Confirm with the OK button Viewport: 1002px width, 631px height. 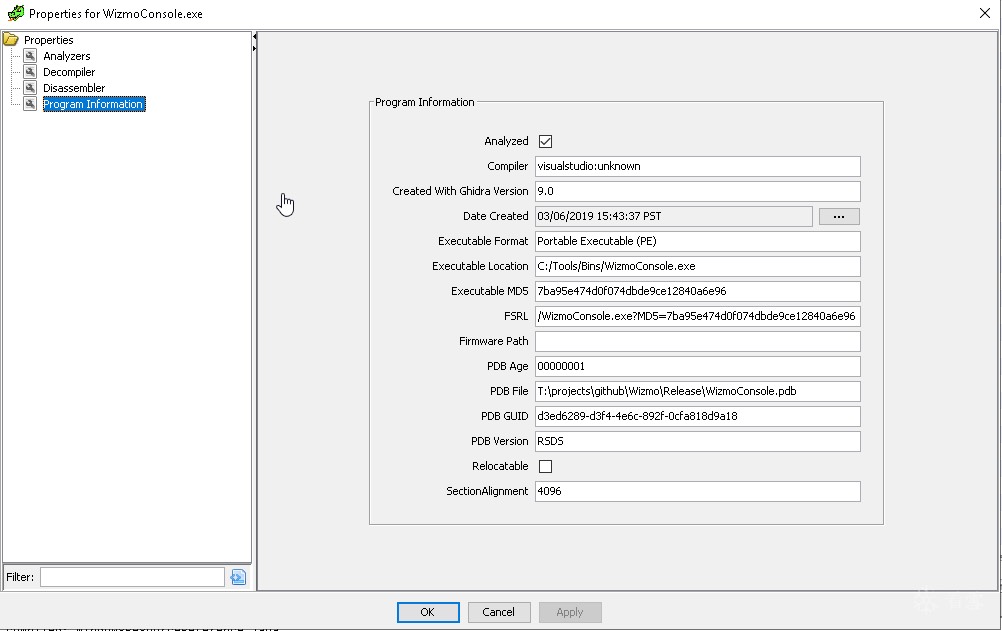point(428,612)
